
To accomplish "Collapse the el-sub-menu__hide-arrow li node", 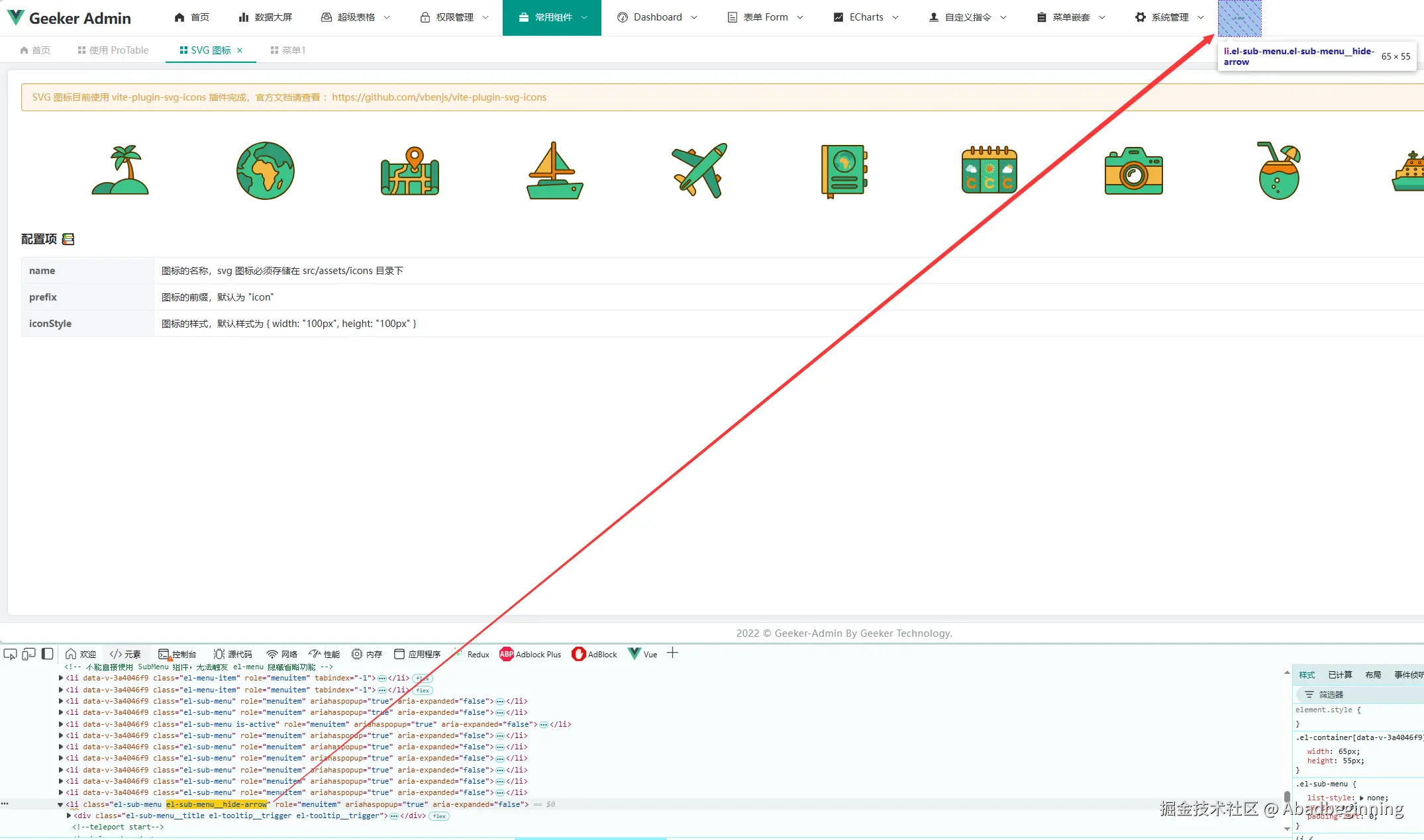I will pos(60,805).
